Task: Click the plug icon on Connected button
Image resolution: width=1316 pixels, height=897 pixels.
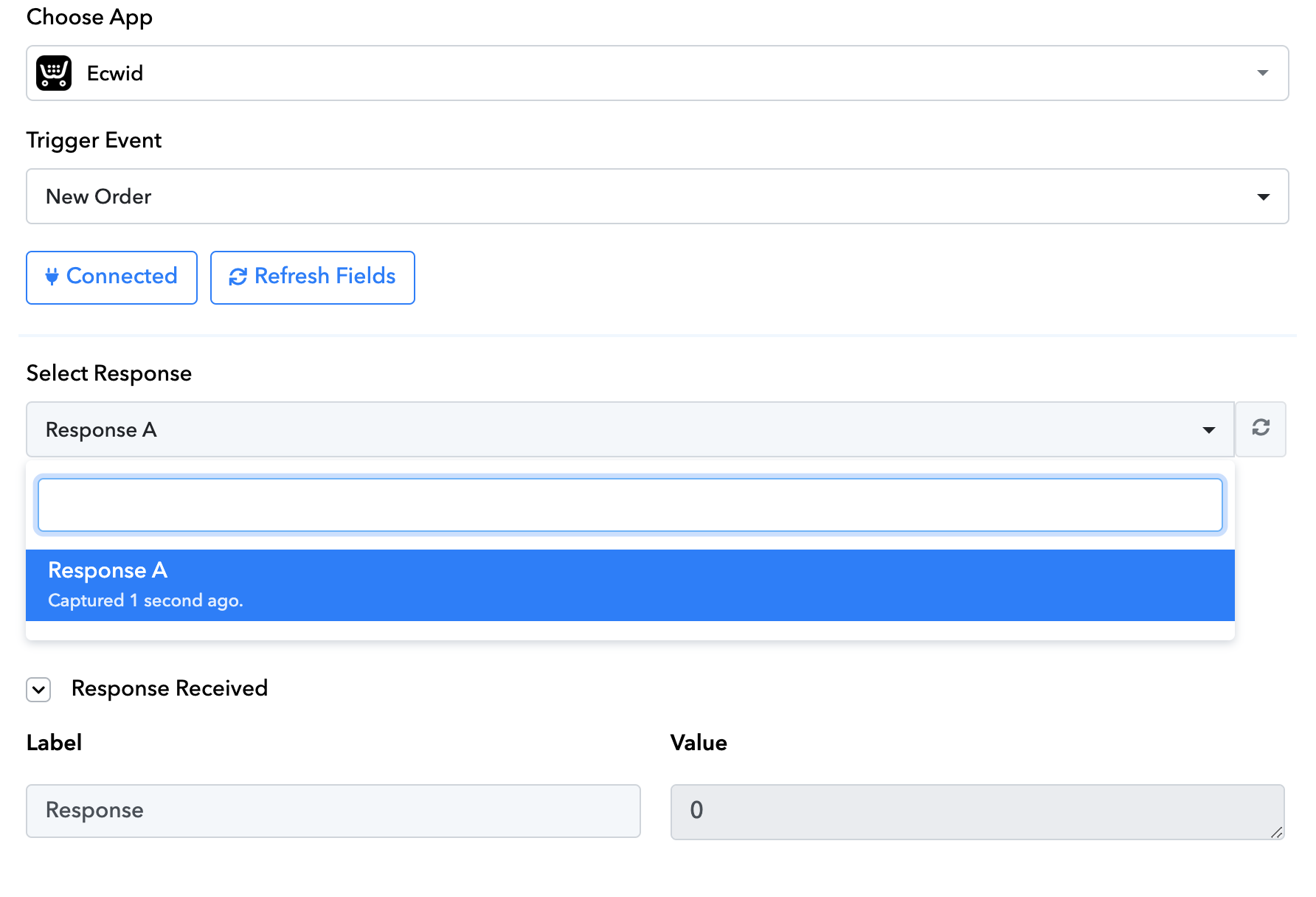Action: [52, 277]
